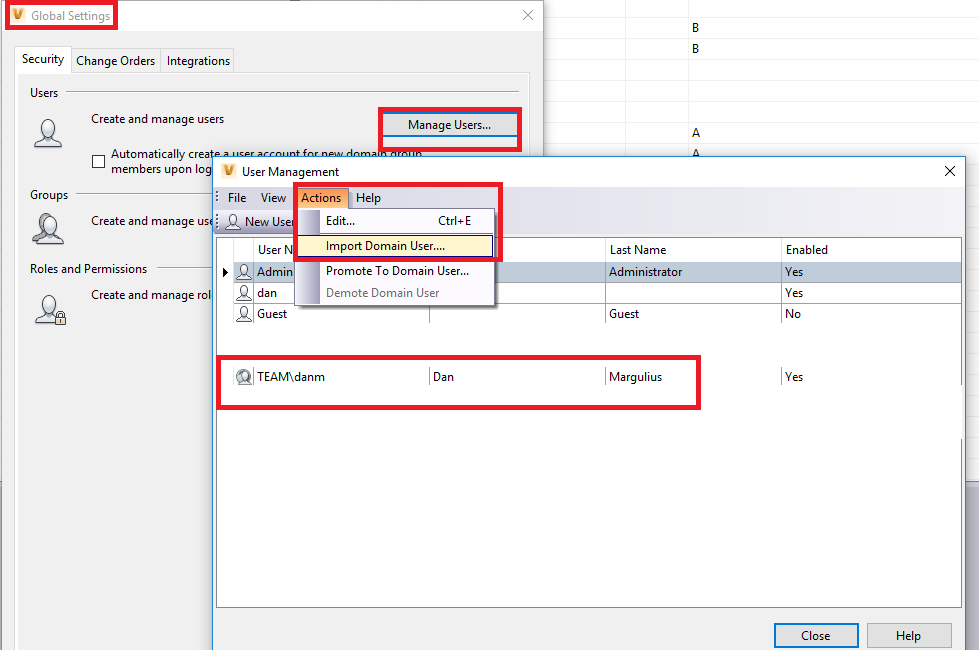Click the New User toolbar button
Image resolution: width=979 pixels, height=650 pixels.
[260, 222]
